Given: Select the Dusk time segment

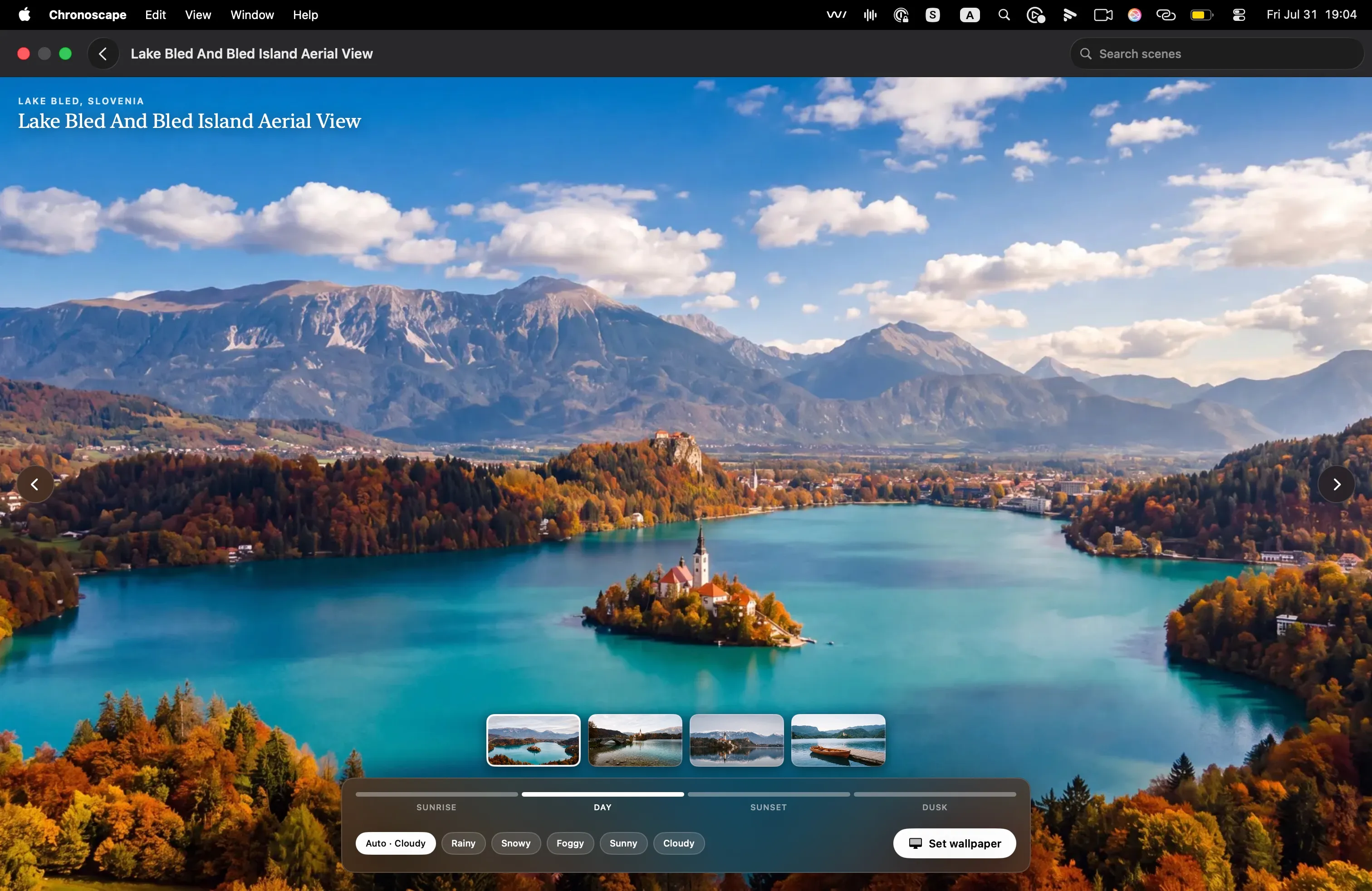Looking at the screenshot, I should (x=935, y=801).
